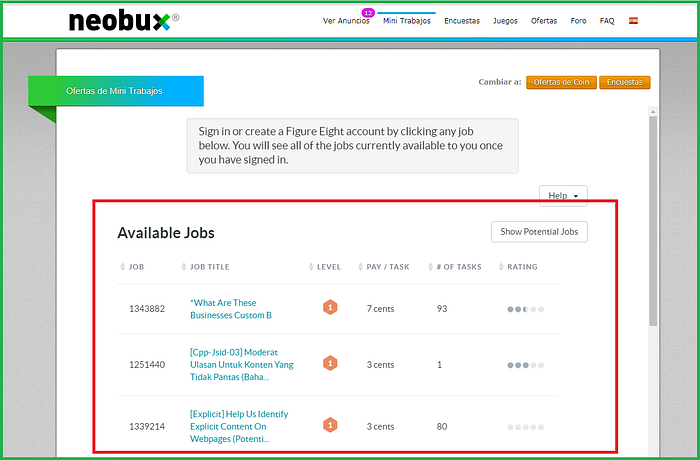Click Show Potential Jobs button
This screenshot has height=460, width=700.
[539, 232]
